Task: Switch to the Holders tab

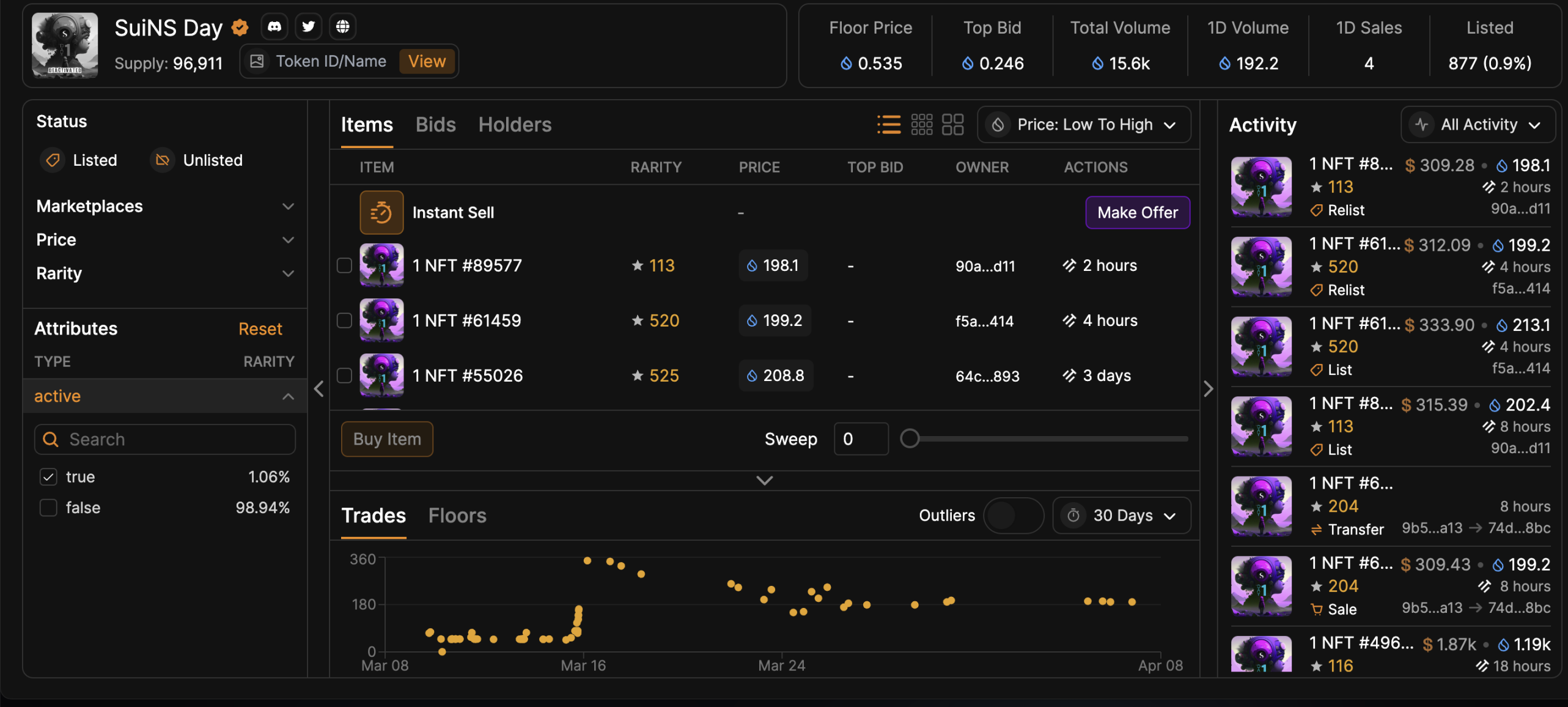Action: coord(515,125)
